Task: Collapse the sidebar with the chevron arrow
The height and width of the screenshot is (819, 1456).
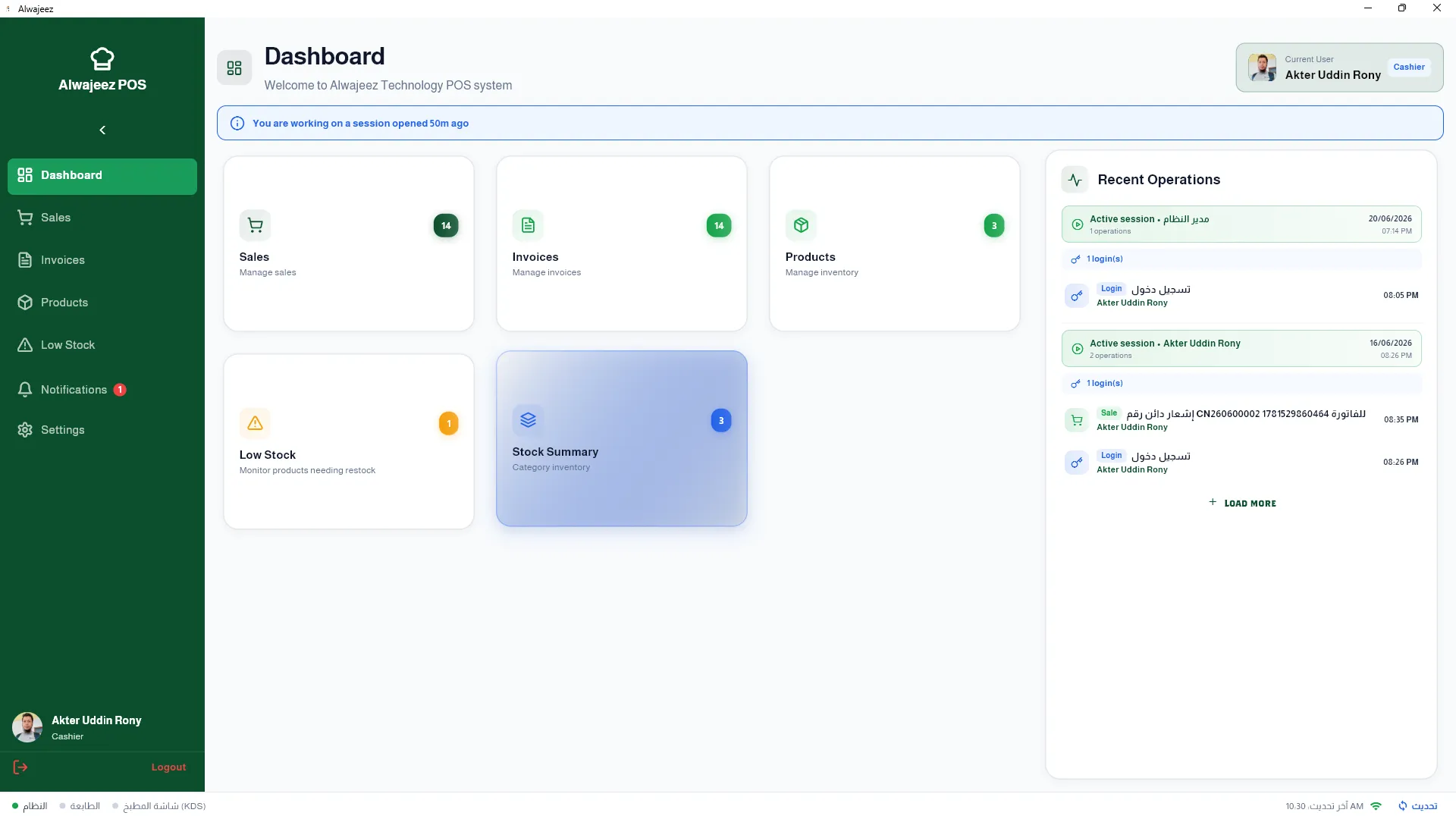Action: [102, 130]
